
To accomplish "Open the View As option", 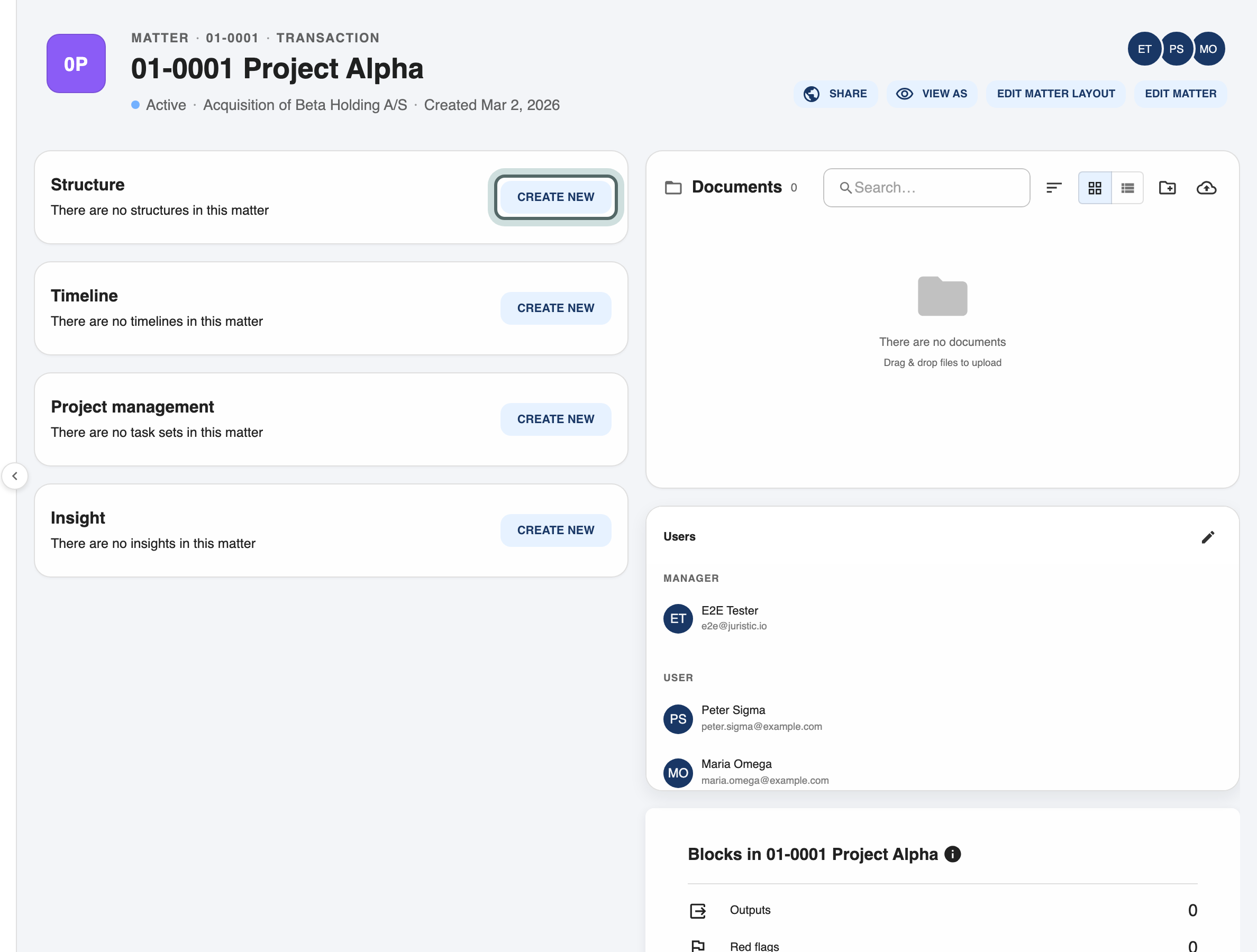I will point(932,94).
